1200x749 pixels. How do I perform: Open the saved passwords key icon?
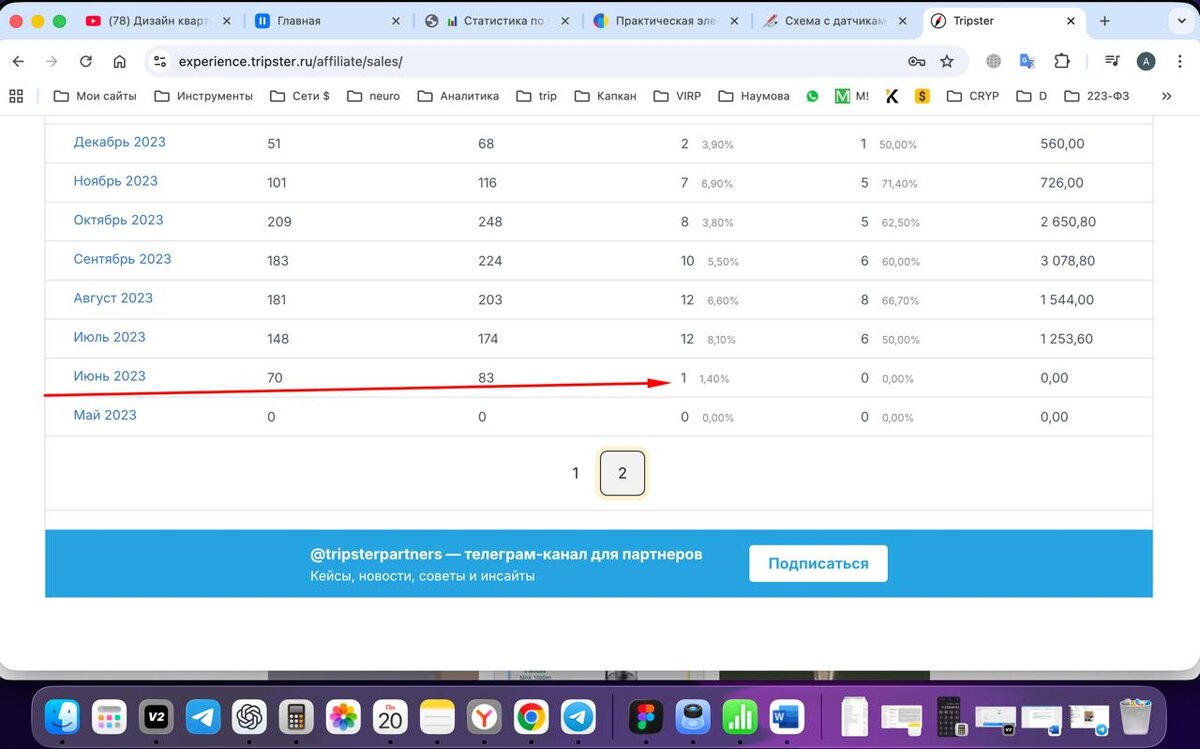(x=916, y=62)
